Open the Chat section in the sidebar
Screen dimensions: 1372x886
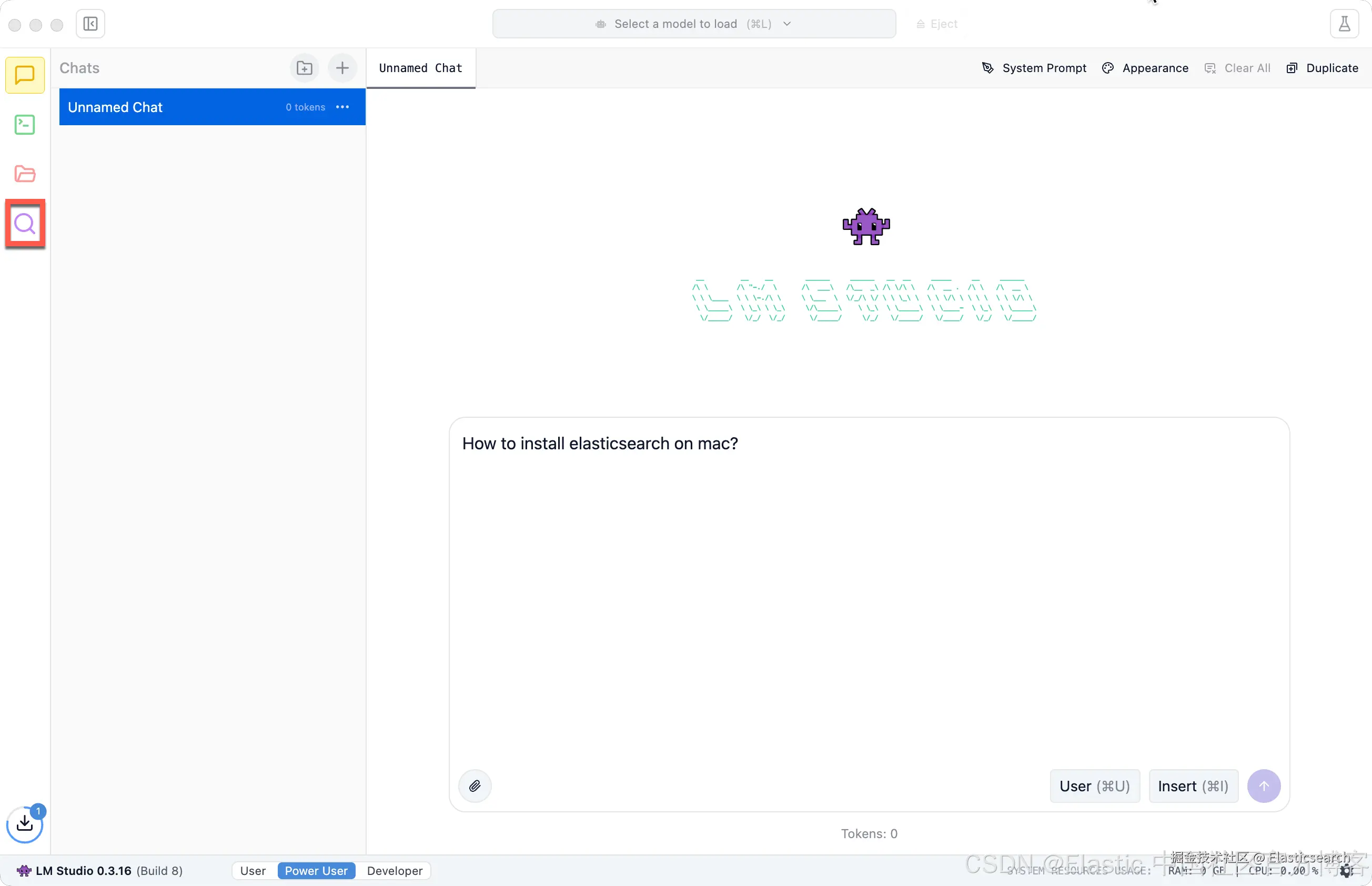(x=25, y=75)
